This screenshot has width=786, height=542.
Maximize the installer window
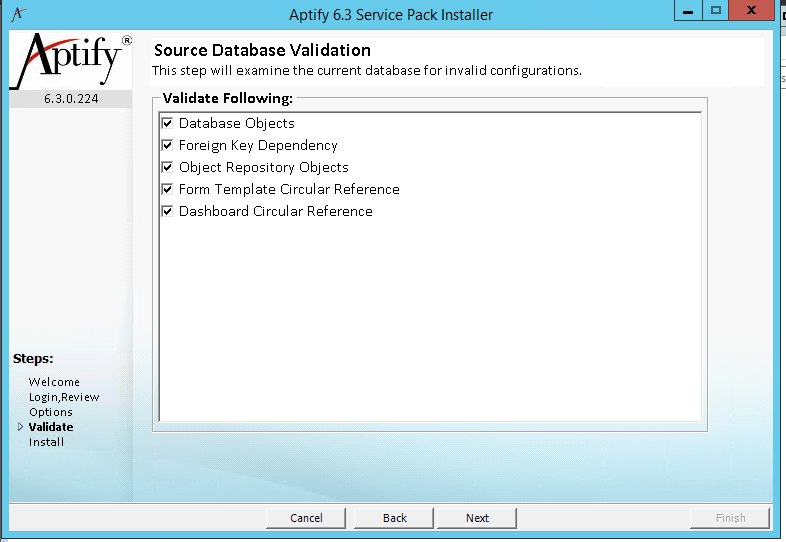[x=716, y=11]
